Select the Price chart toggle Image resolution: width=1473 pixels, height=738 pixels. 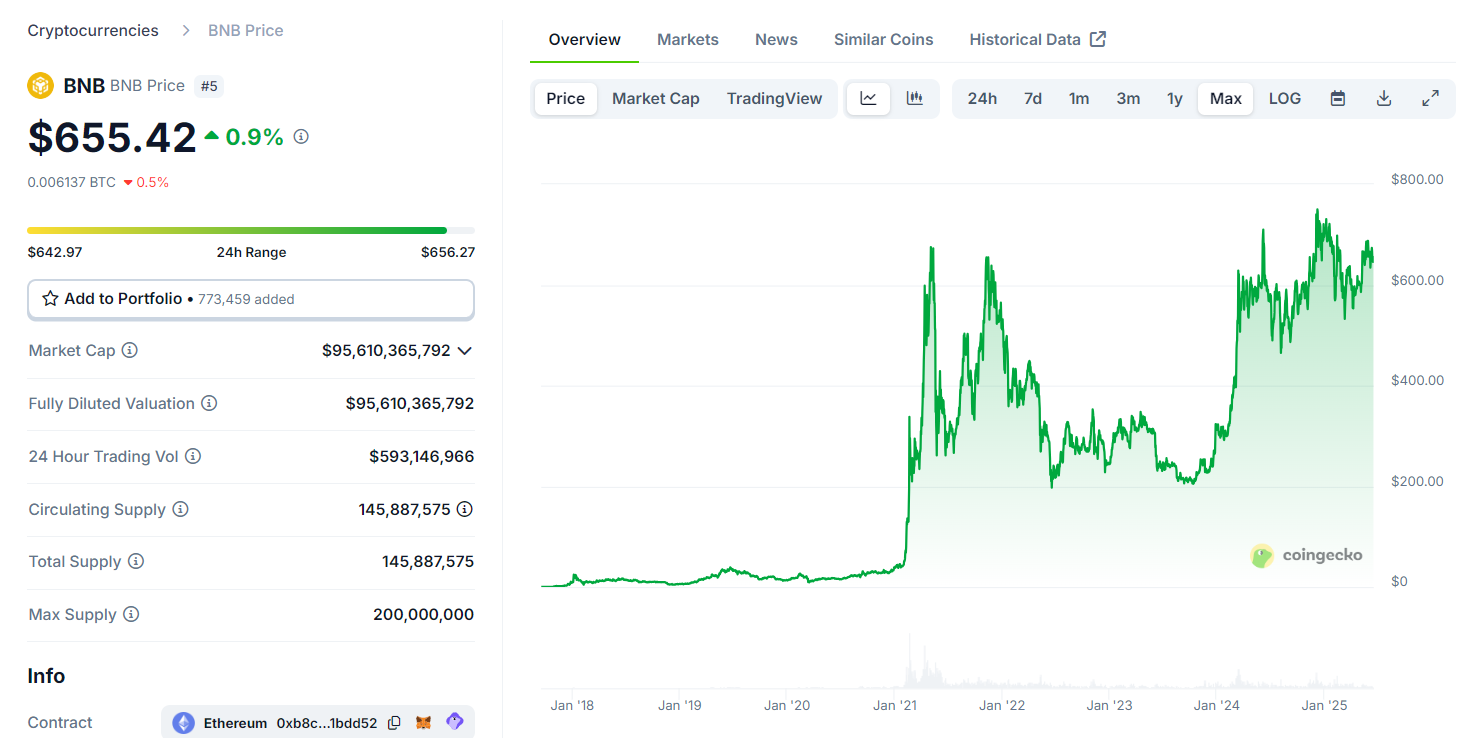click(566, 99)
